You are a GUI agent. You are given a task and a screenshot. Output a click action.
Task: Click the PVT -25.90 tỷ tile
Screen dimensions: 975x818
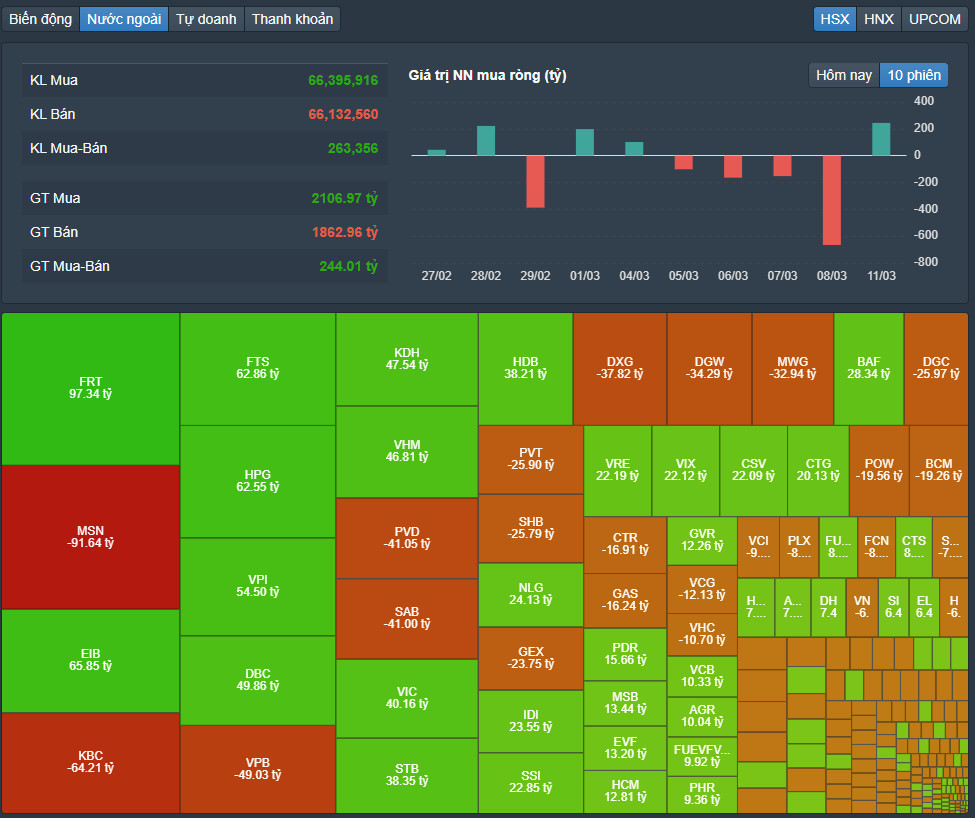click(x=530, y=459)
